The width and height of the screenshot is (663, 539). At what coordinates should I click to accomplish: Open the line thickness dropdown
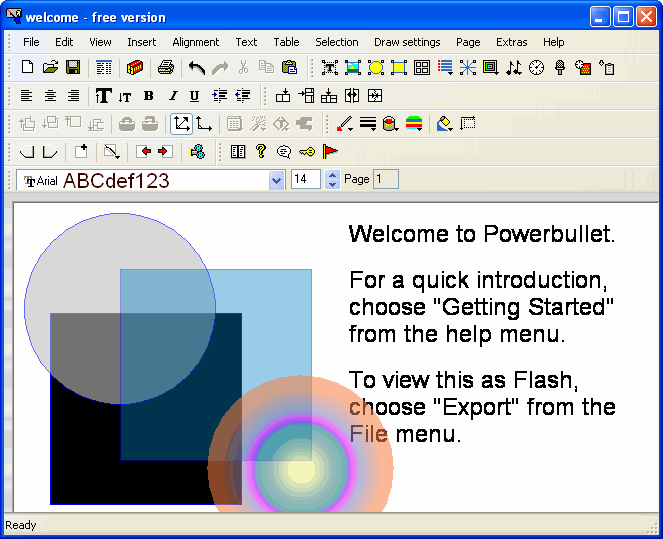coord(368,124)
